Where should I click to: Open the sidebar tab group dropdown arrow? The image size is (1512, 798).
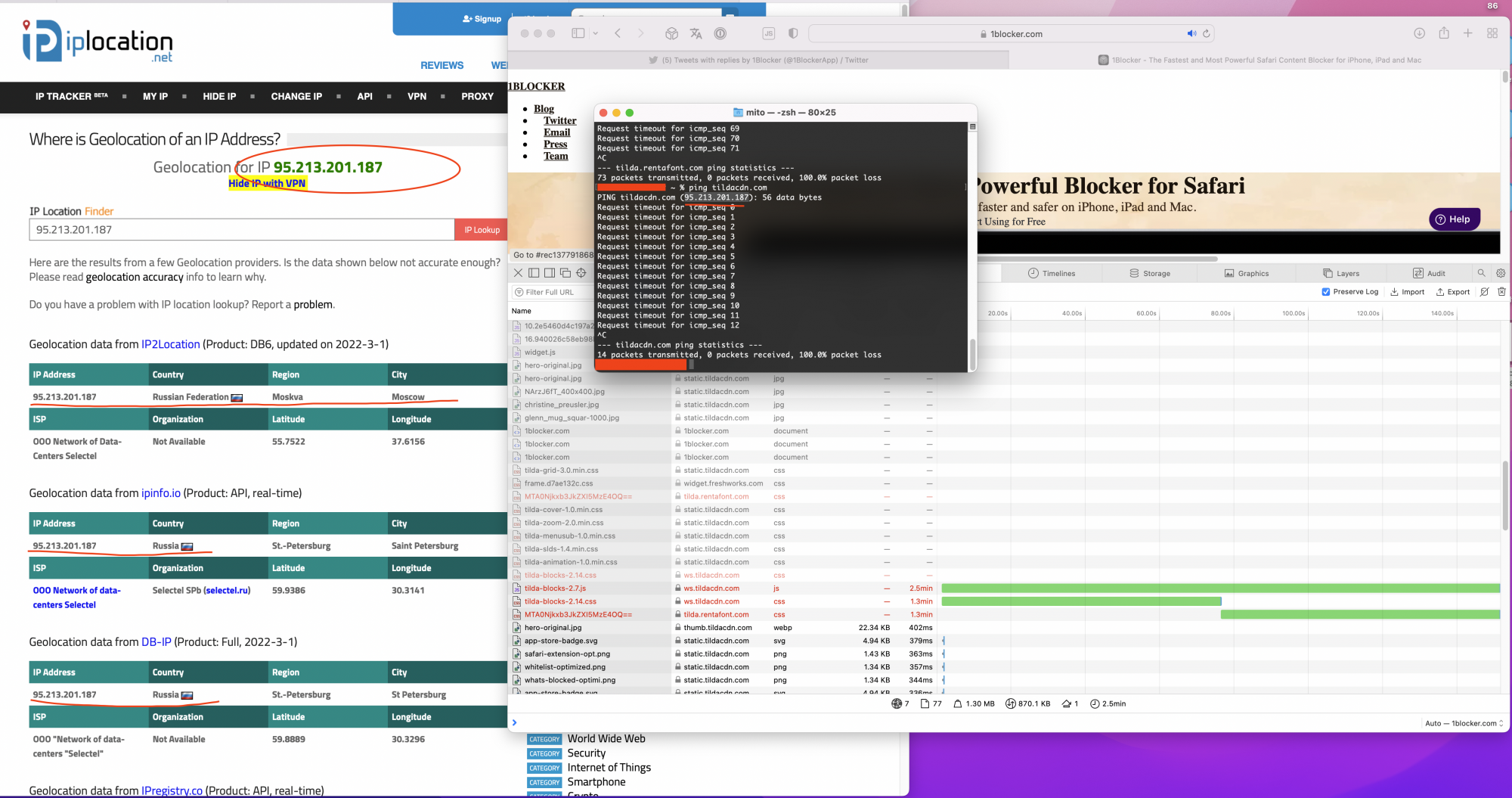tap(596, 33)
